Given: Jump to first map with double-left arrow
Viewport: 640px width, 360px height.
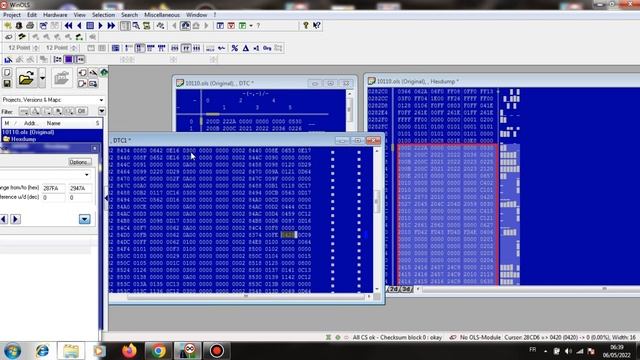Looking at the screenshot, I should [x=69, y=26].
